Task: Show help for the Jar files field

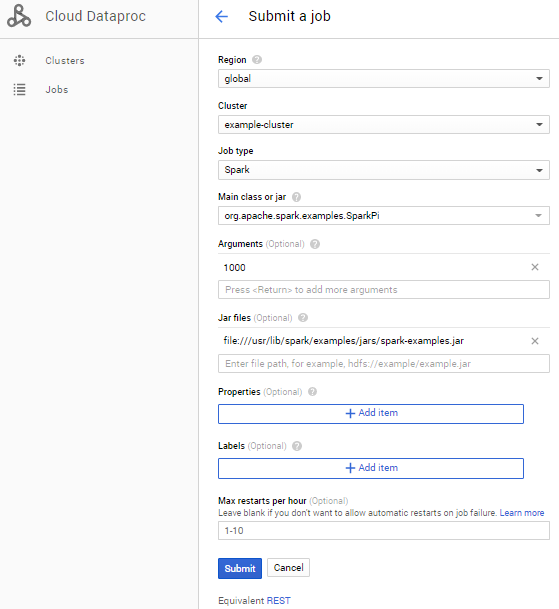Action: click(x=303, y=318)
